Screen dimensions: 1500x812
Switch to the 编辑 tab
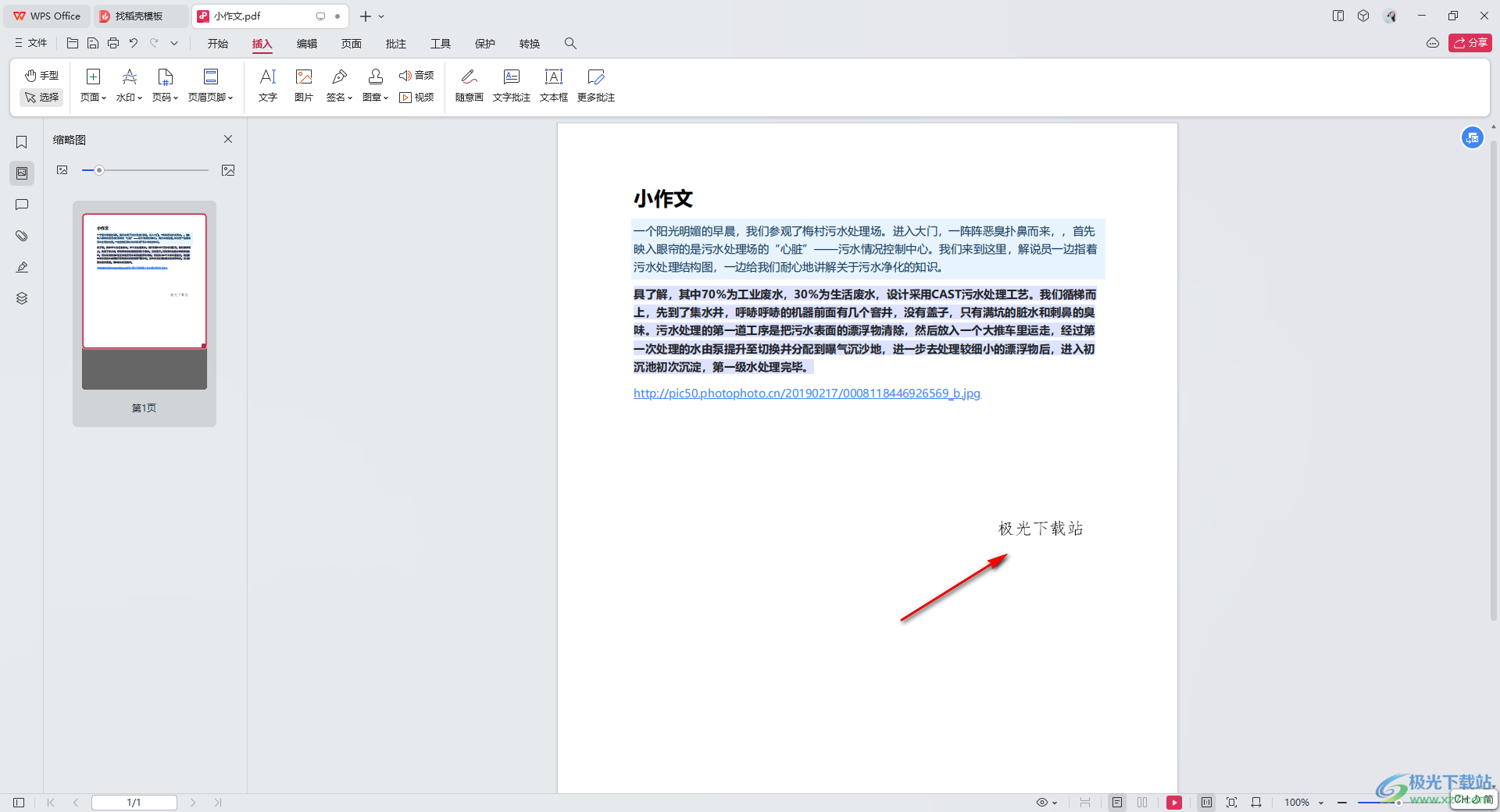point(307,44)
